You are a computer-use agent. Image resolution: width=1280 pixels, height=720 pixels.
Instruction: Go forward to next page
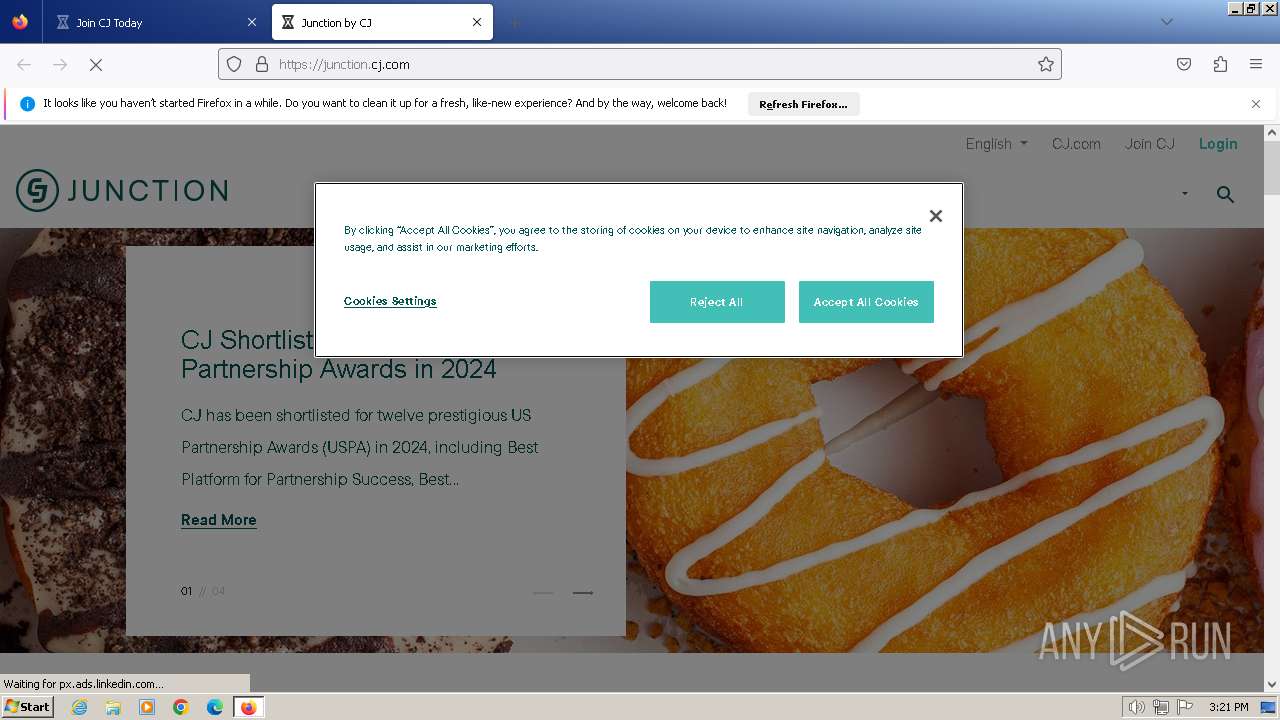(x=60, y=64)
